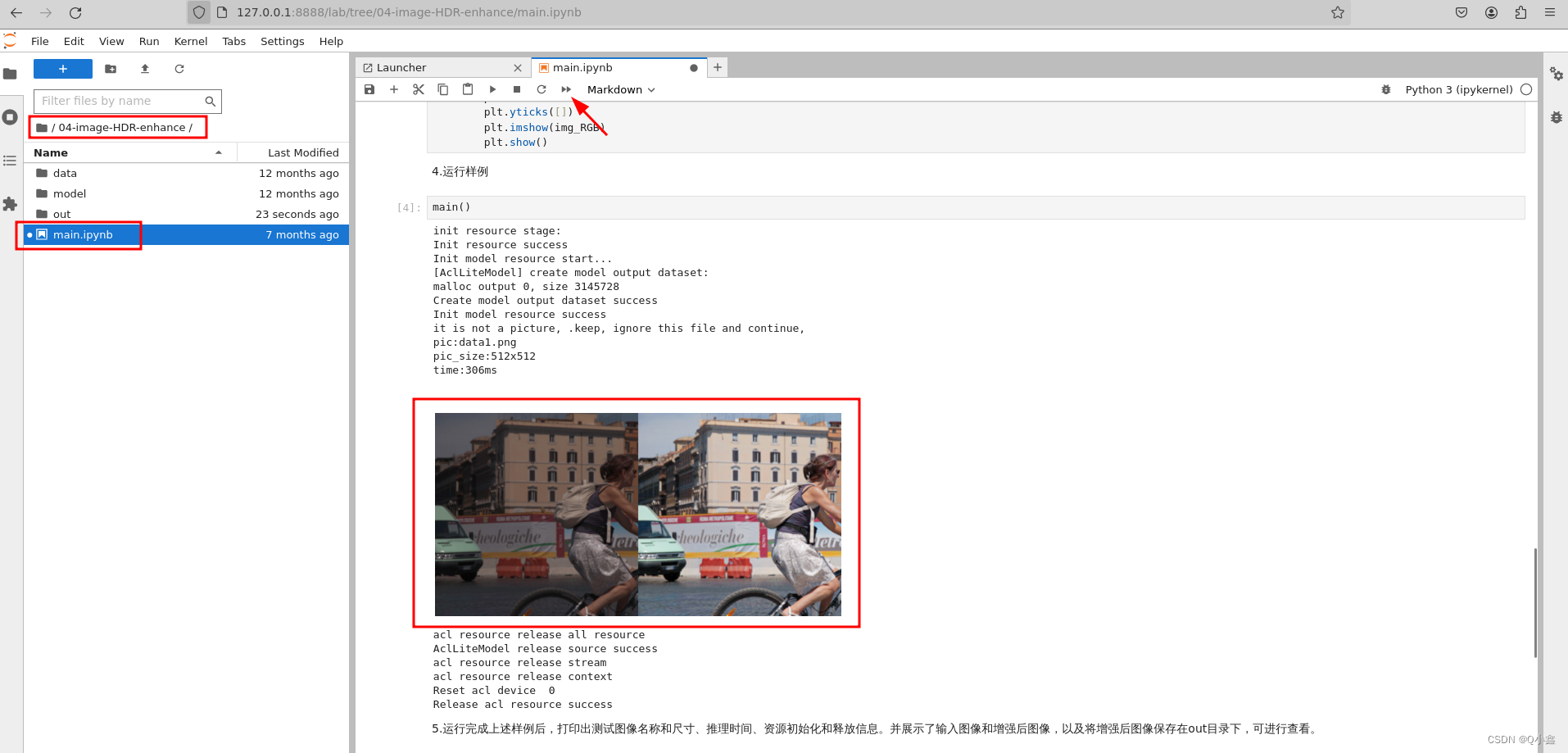This screenshot has height=753, width=1568.
Task: Open the Help menu
Action: (x=331, y=41)
